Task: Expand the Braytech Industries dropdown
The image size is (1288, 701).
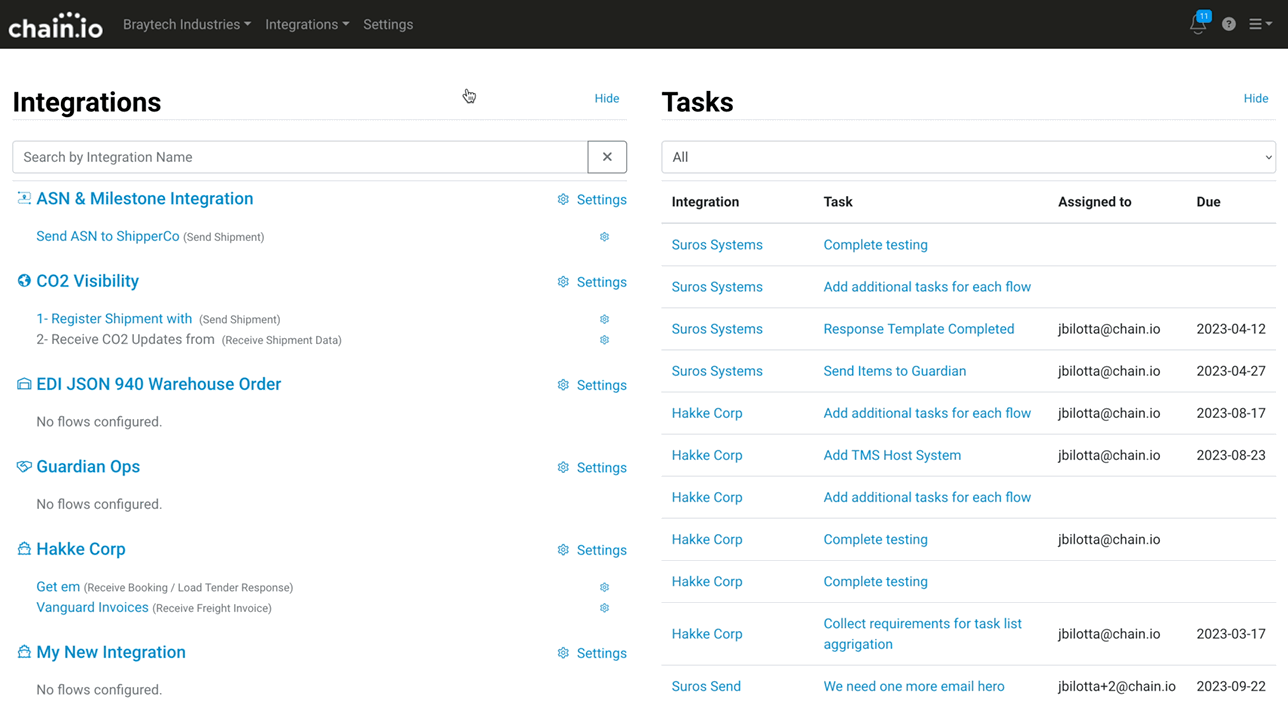Action: coord(187,24)
